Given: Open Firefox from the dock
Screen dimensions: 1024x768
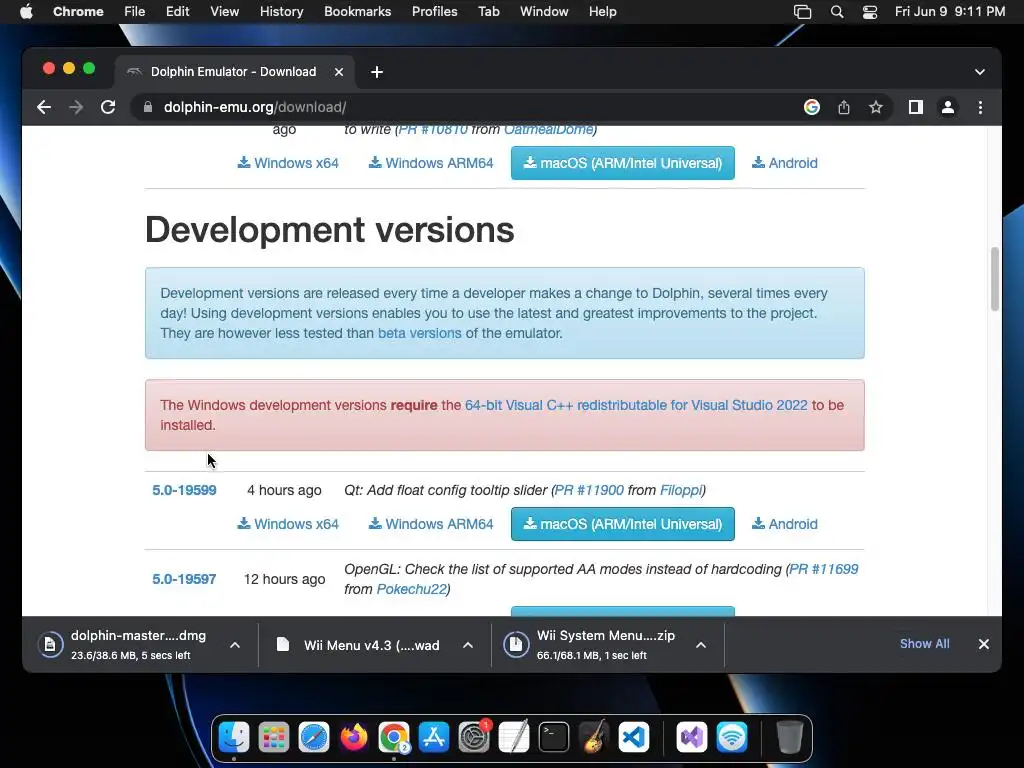Looking at the screenshot, I should click(x=353, y=737).
